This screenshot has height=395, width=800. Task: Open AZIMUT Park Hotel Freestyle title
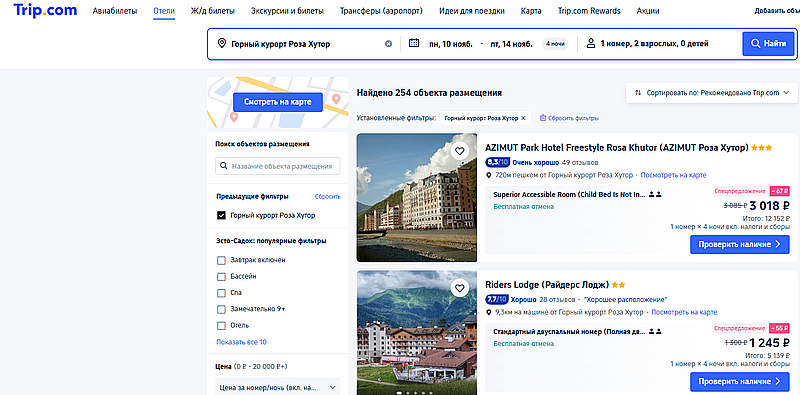(x=617, y=147)
